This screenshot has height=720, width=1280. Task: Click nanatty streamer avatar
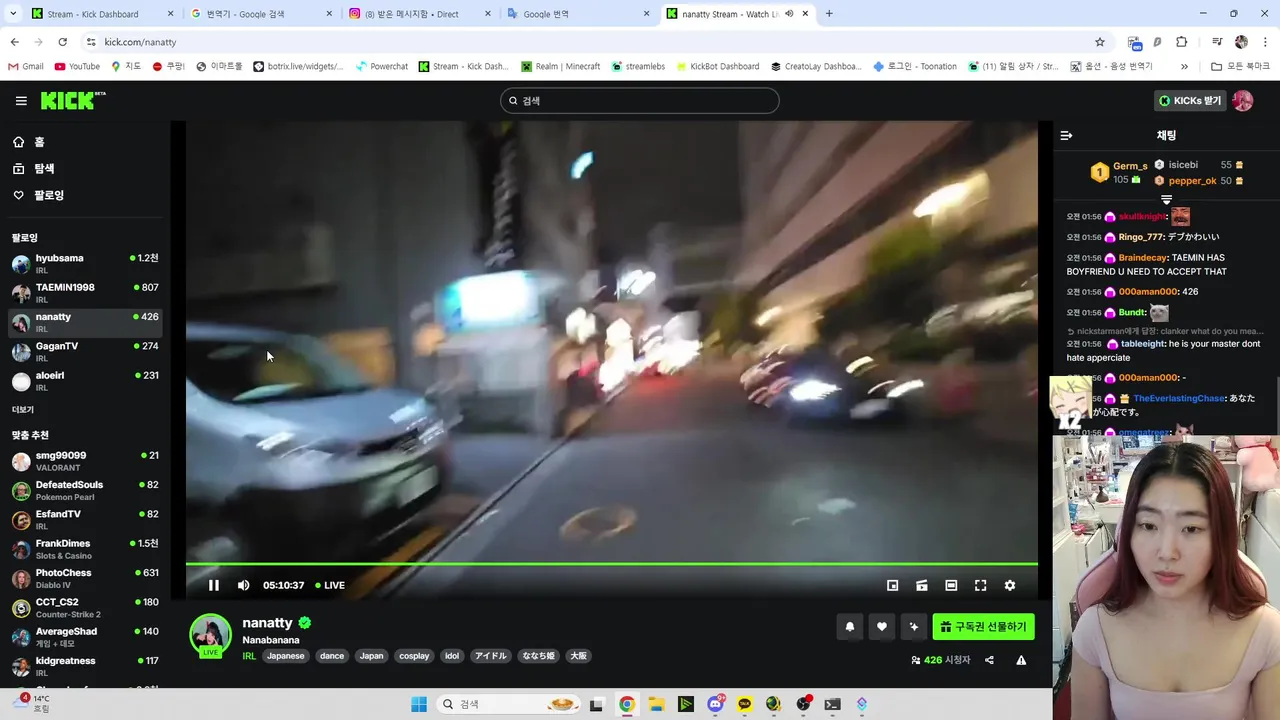click(x=210, y=636)
